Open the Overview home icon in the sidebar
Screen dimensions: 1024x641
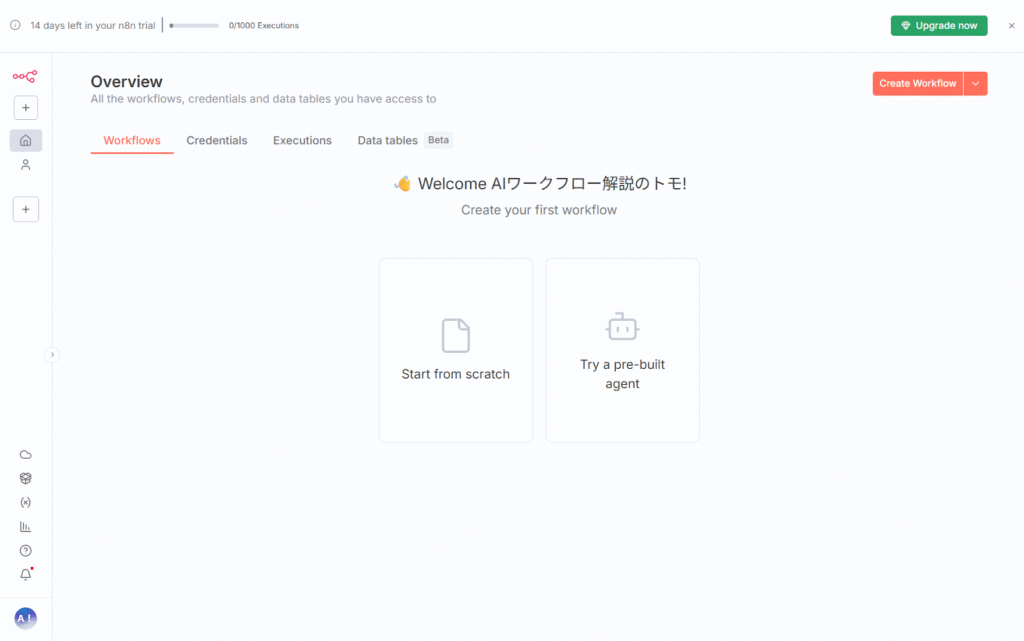pos(26,140)
